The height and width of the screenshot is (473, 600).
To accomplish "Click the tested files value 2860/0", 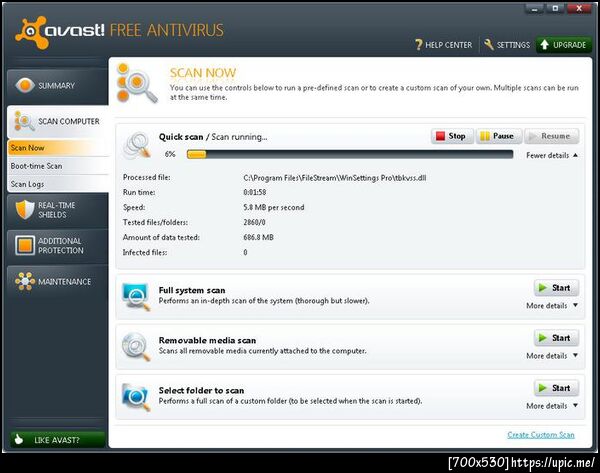I will 254,222.
